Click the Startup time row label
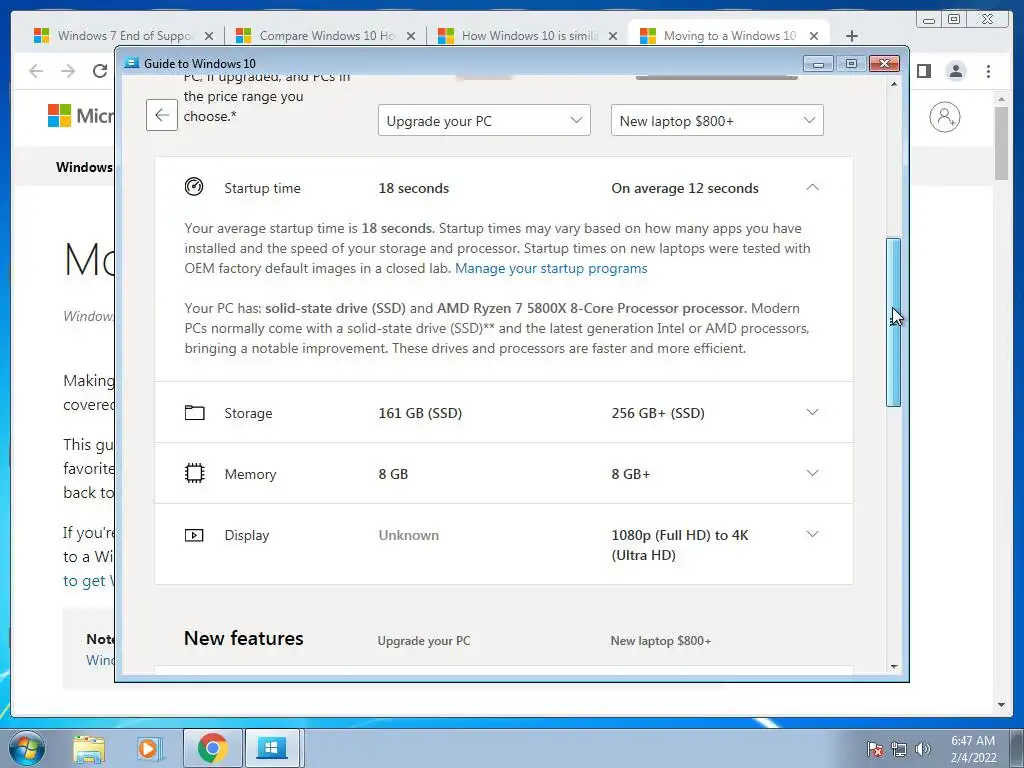The height and width of the screenshot is (768, 1024). click(263, 188)
